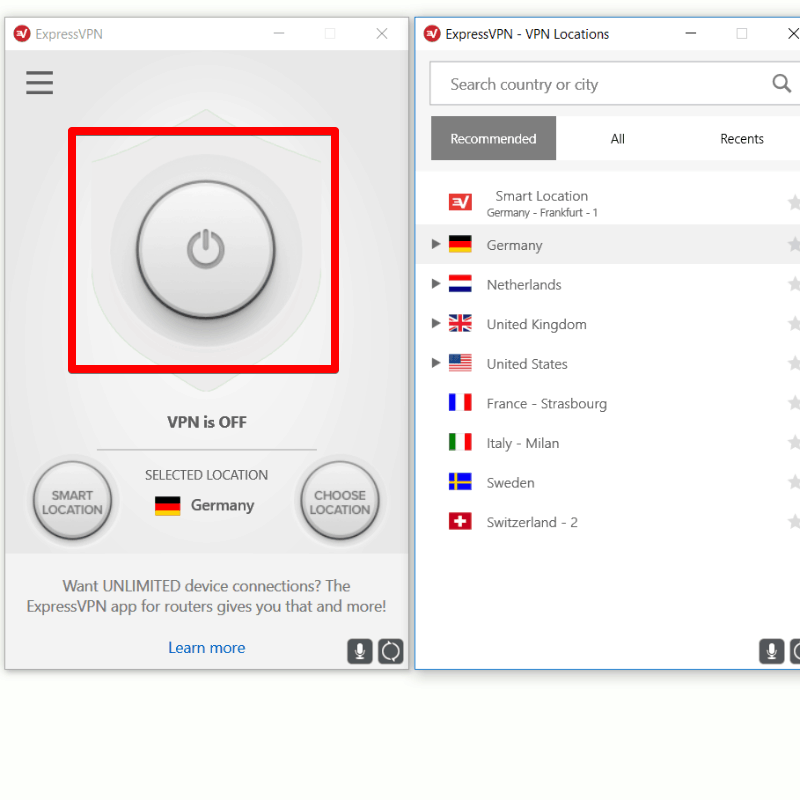Click the Selected Location label
The width and height of the screenshot is (800, 800).
point(206,475)
